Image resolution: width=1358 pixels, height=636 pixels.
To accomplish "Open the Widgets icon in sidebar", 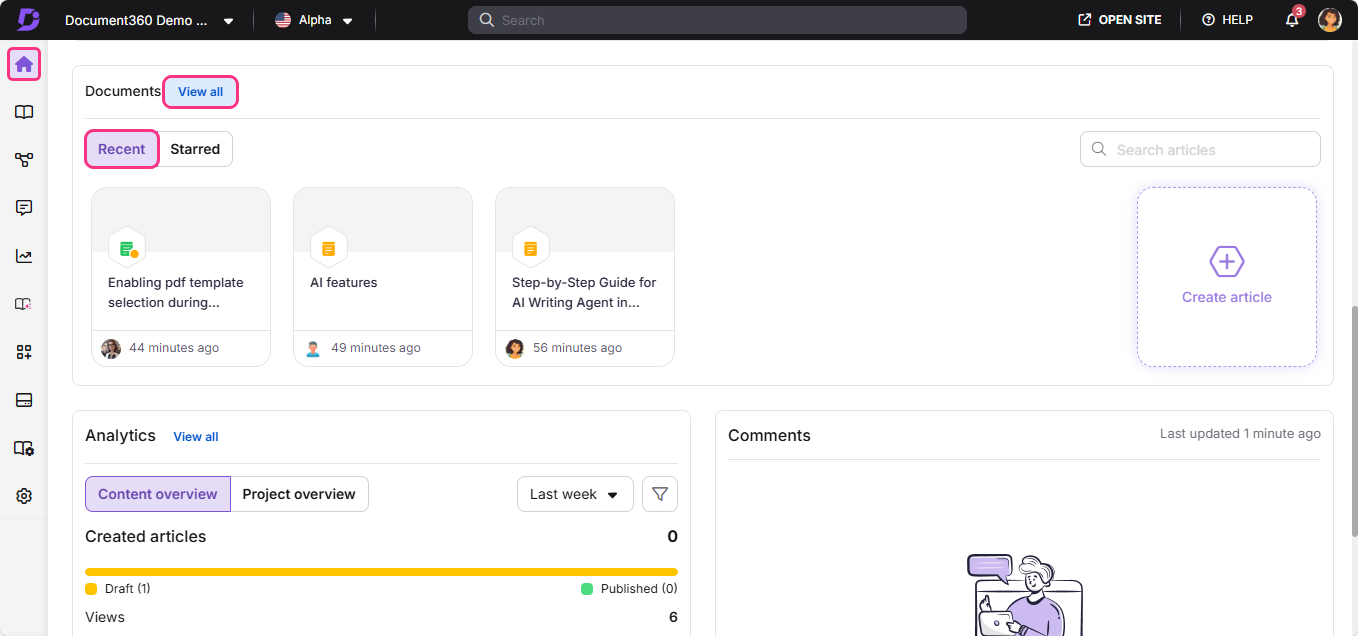I will tap(24, 352).
